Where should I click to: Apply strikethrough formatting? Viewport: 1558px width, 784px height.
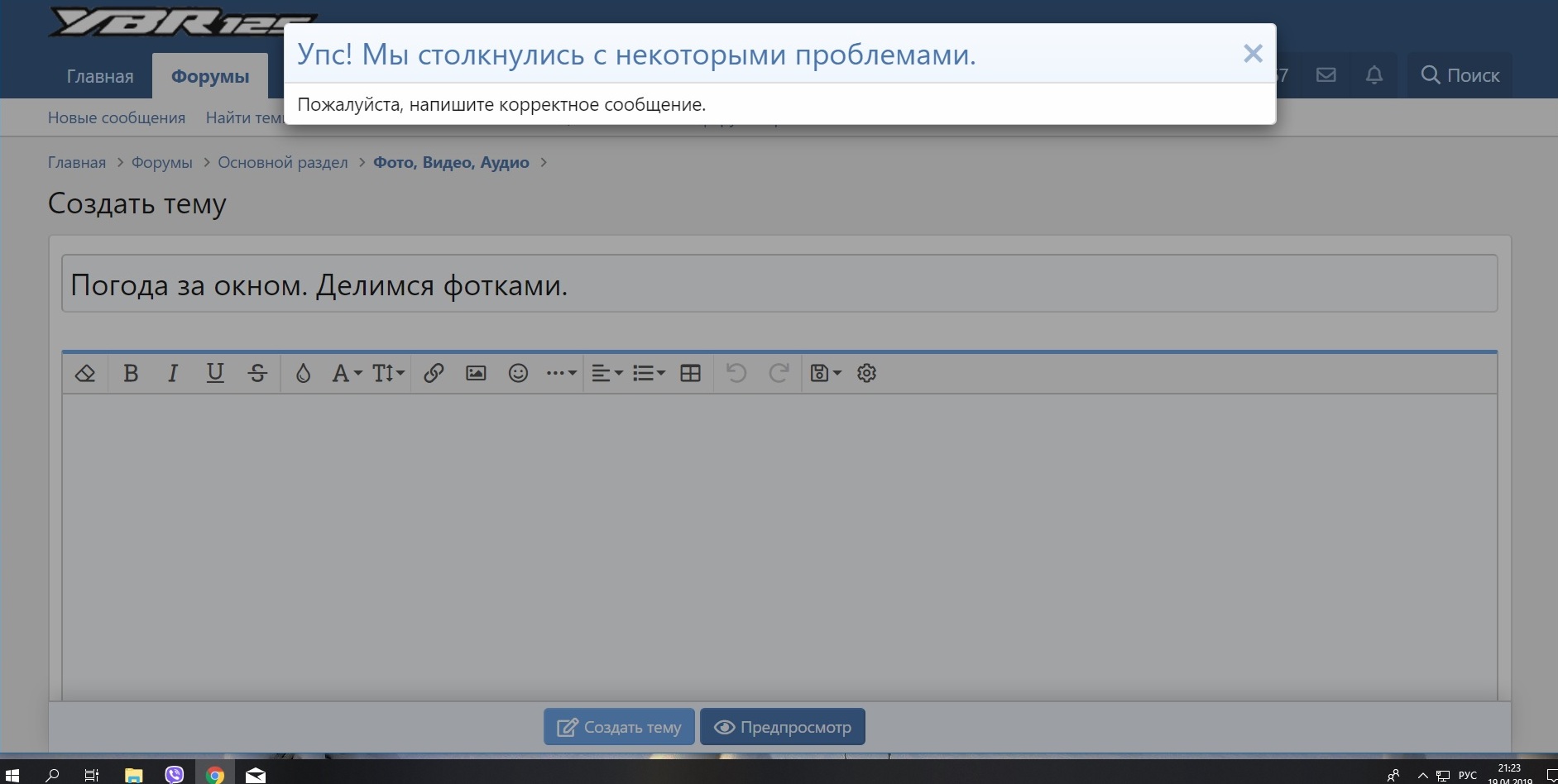point(257,374)
